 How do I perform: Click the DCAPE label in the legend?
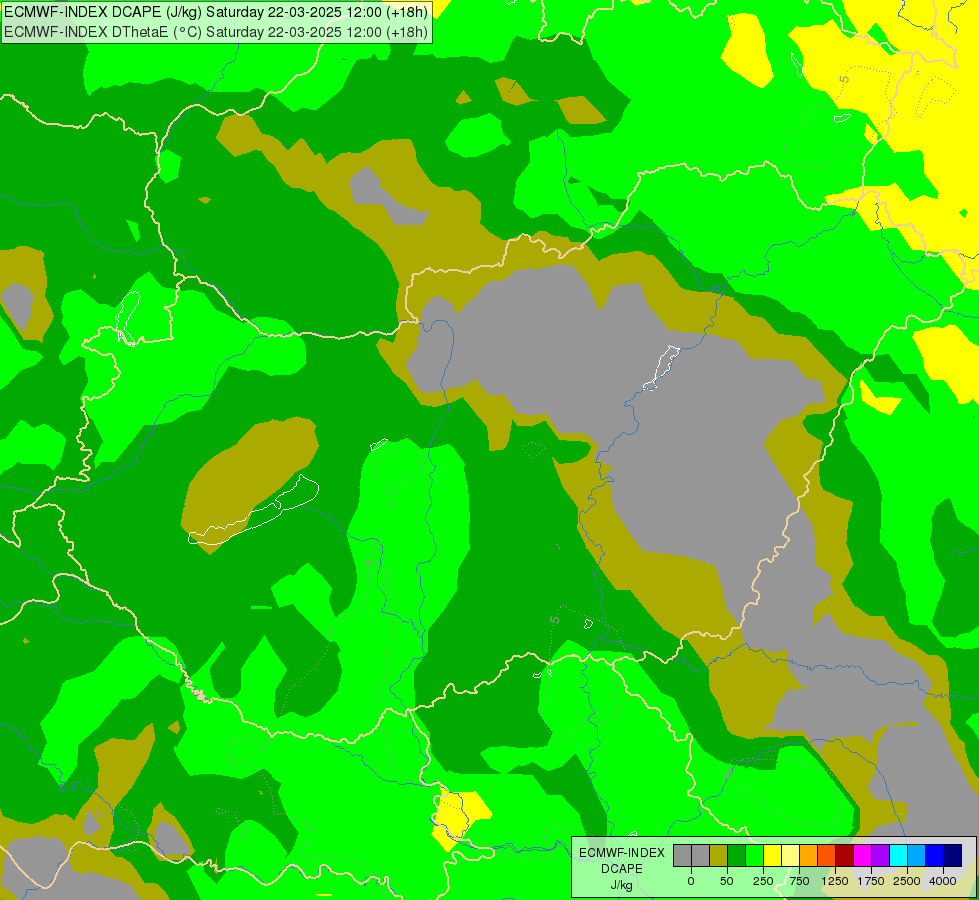(622, 869)
